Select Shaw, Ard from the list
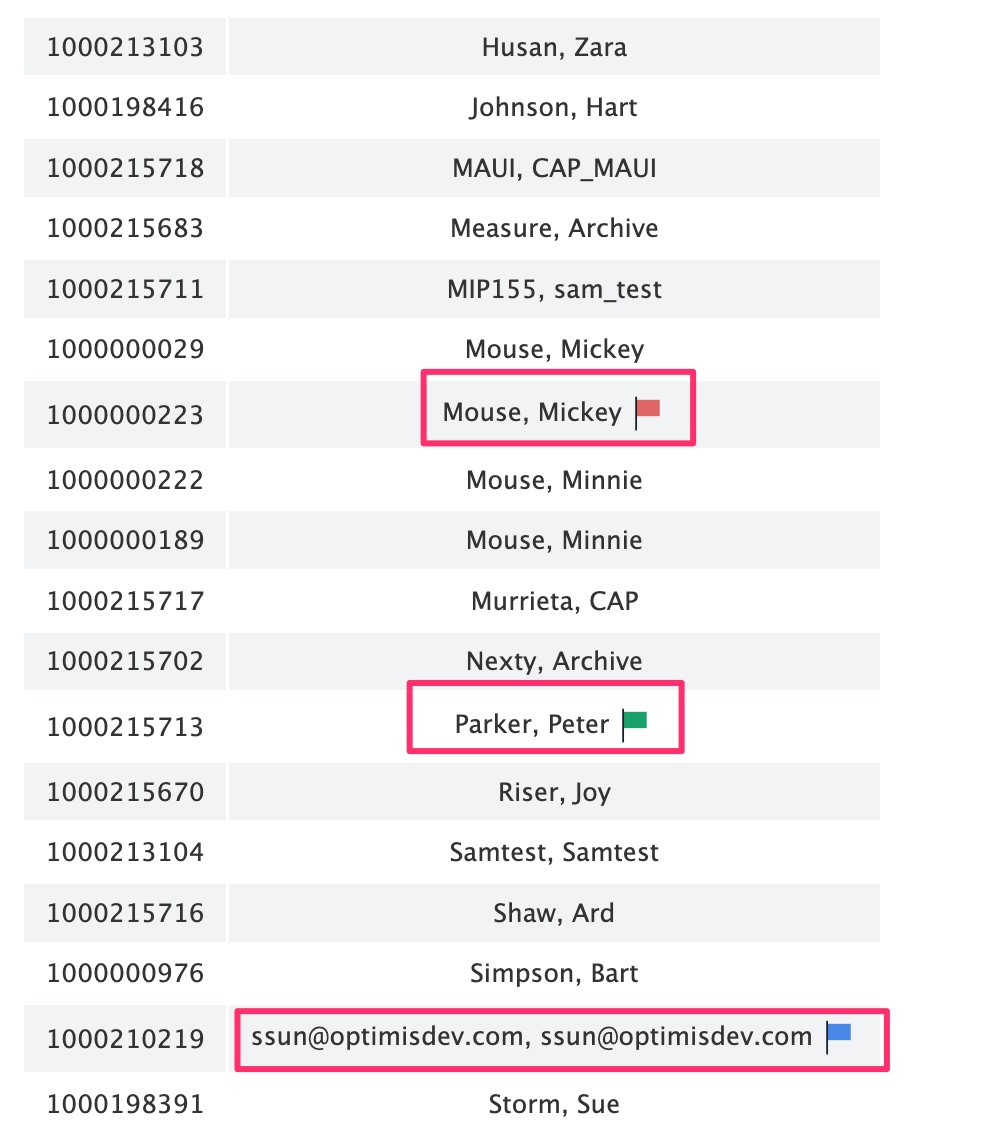Screen dimensions: 982x1134 click(554, 913)
